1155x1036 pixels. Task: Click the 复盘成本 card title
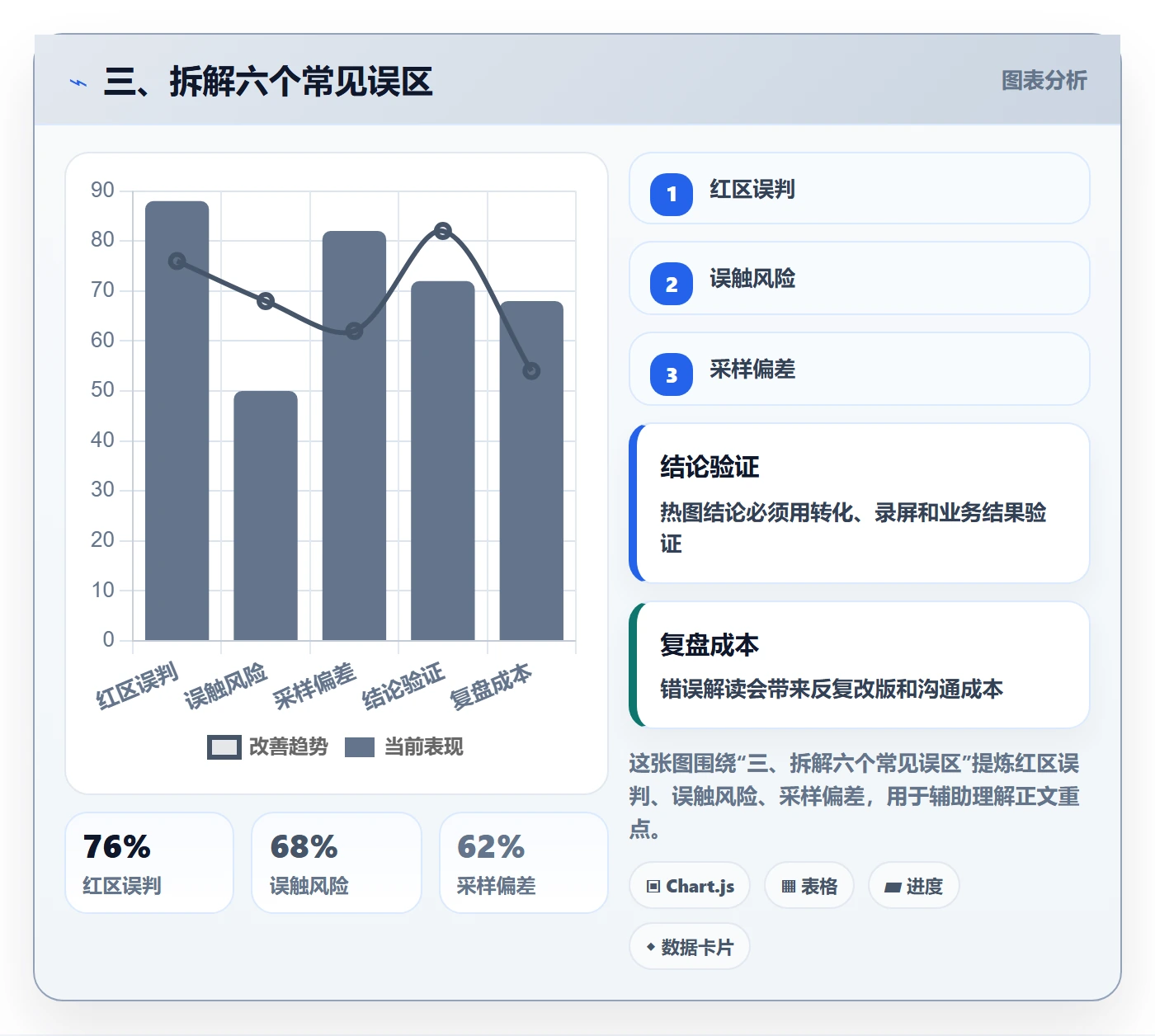[709, 644]
